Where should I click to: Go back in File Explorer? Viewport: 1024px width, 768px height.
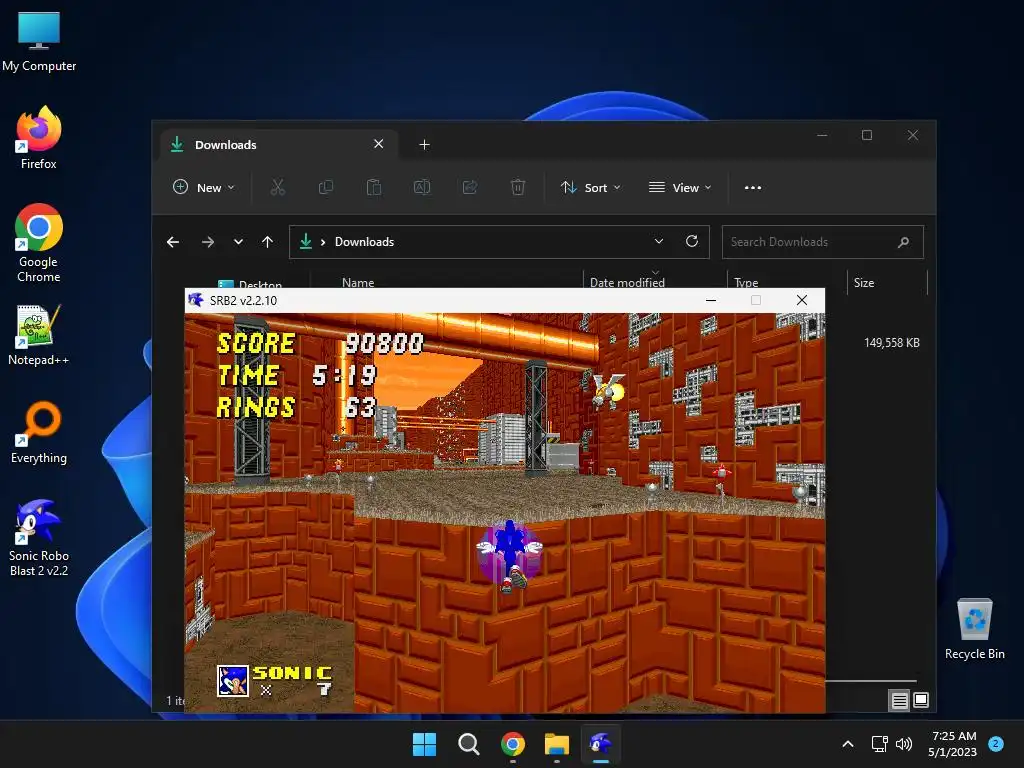pyautogui.click(x=173, y=242)
